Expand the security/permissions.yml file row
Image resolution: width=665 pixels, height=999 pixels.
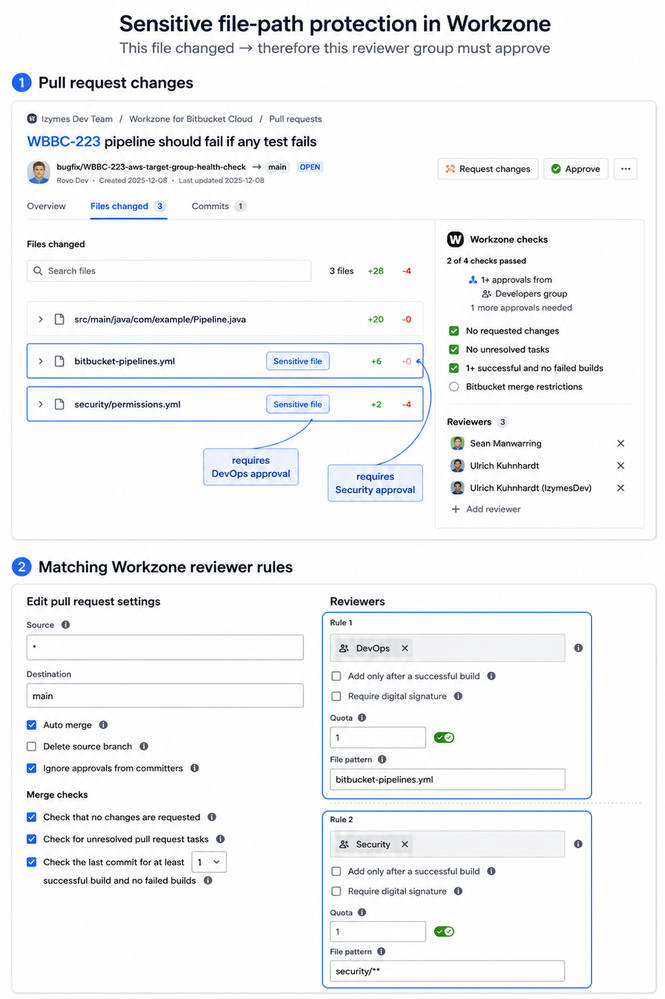click(41, 405)
